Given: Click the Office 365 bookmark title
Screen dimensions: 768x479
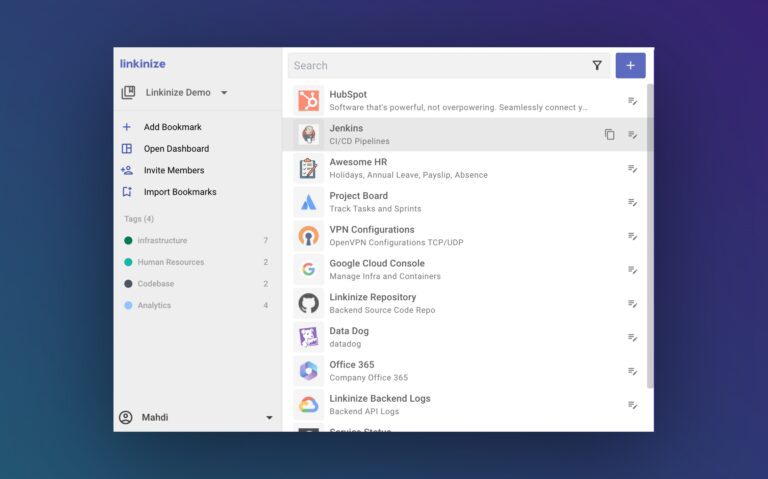Looking at the screenshot, I should coord(352,365).
